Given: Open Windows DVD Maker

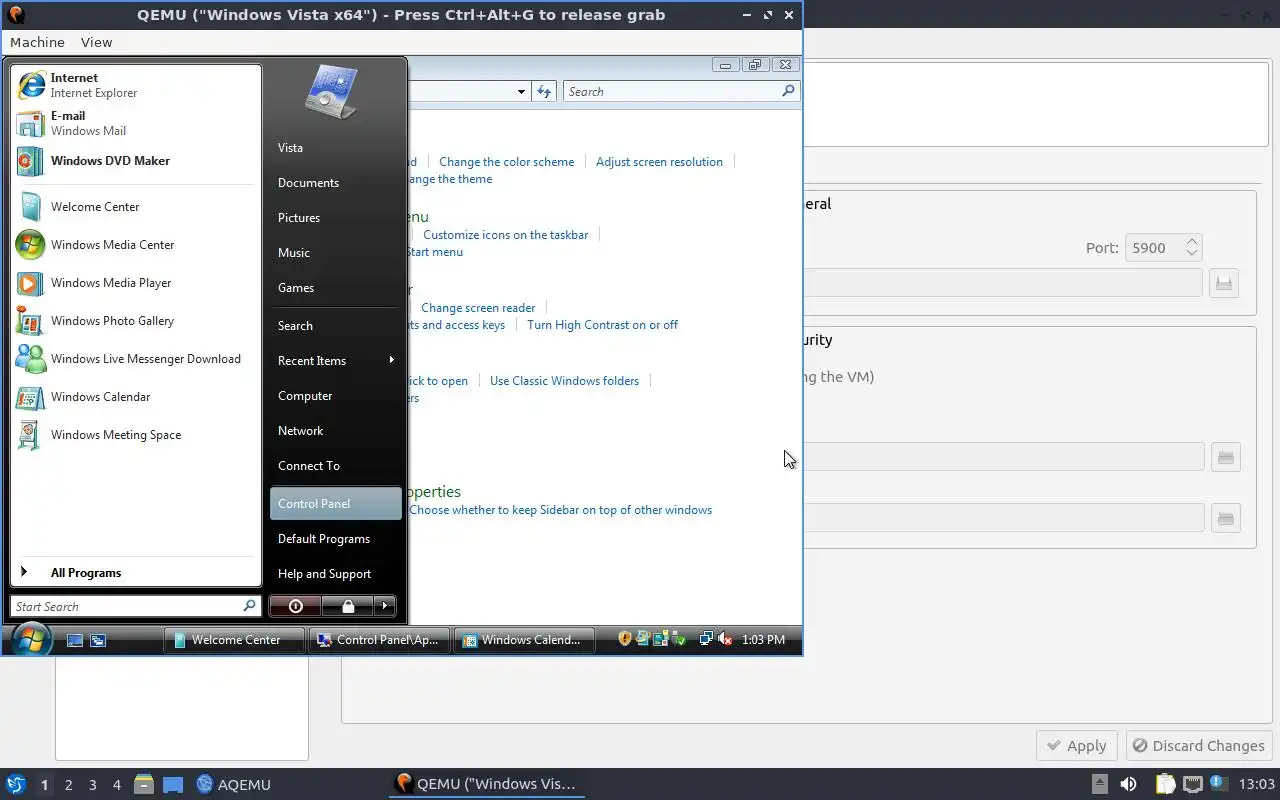Looking at the screenshot, I should coord(136,161).
